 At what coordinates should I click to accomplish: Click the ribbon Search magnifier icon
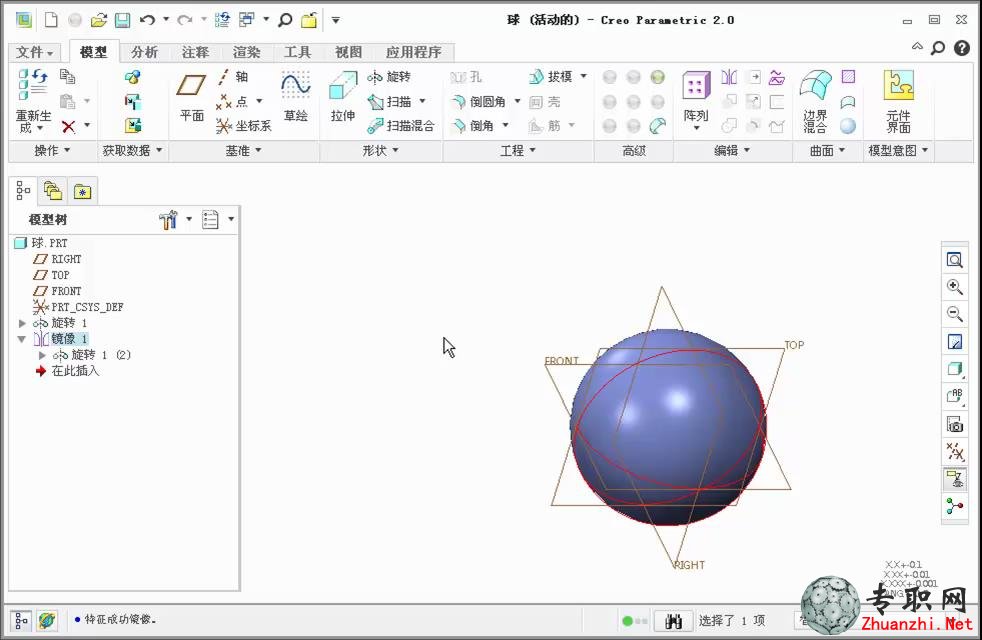pyautogui.click(x=938, y=48)
